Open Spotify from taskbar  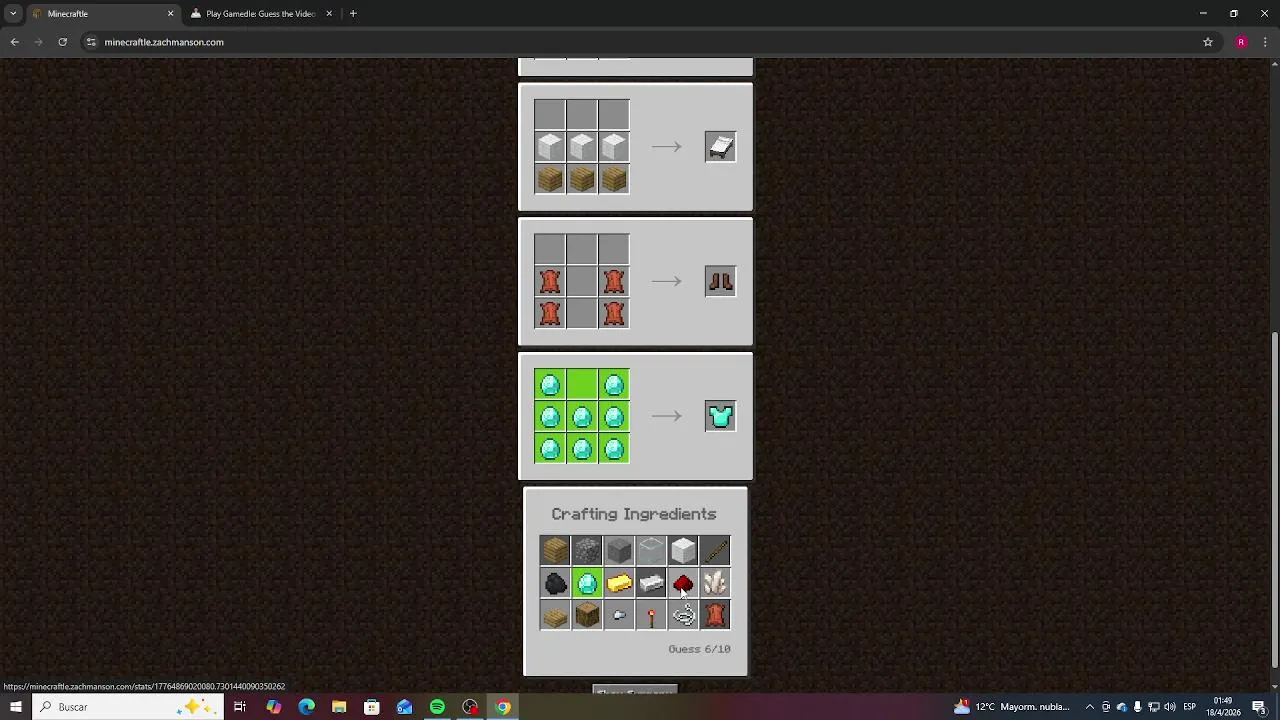(x=437, y=707)
